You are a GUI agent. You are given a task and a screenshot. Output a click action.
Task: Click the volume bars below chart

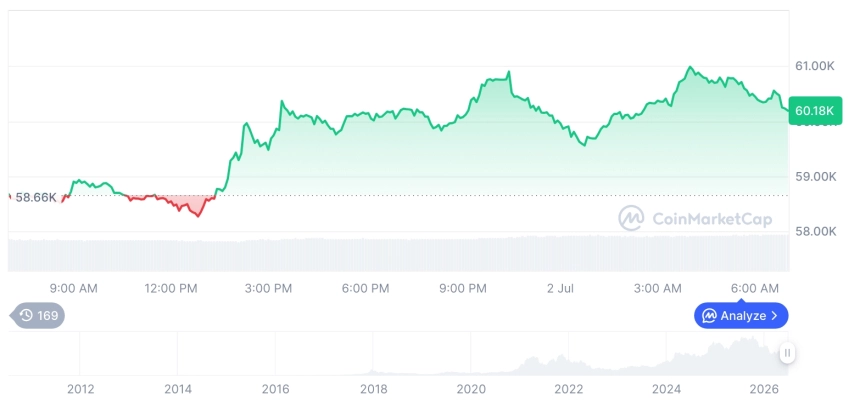[399, 254]
